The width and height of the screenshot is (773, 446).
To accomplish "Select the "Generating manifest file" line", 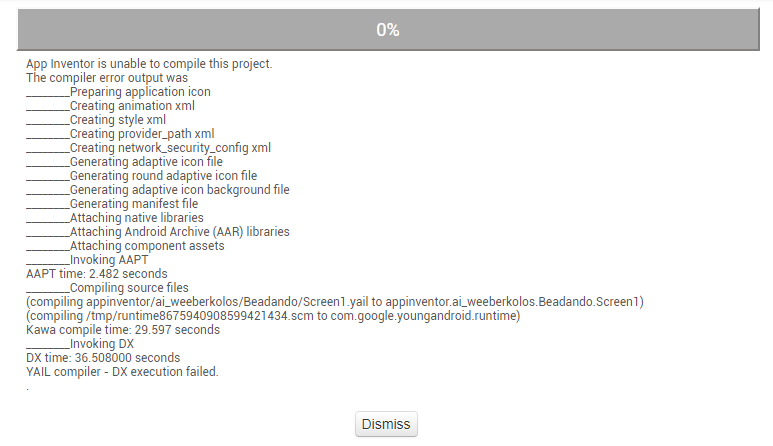I will (x=134, y=204).
